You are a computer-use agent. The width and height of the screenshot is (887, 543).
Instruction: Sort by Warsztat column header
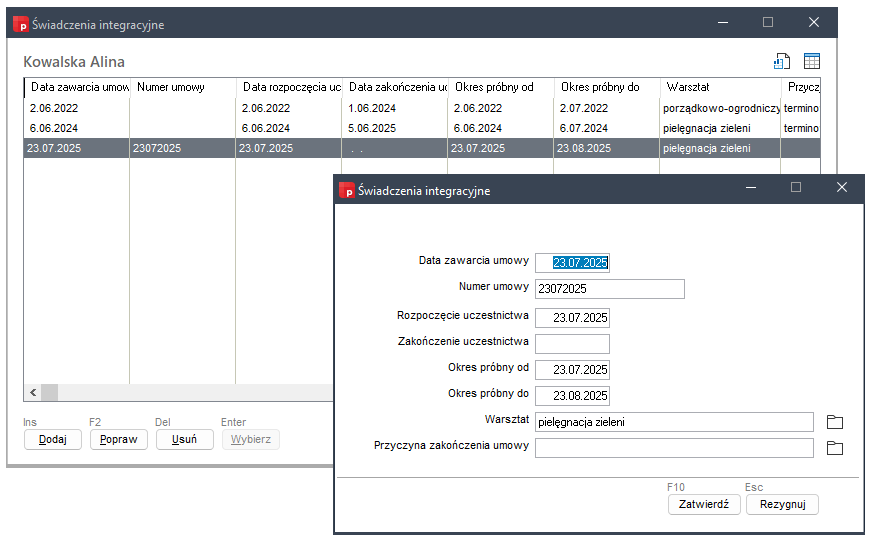click(x=720, y=87)
